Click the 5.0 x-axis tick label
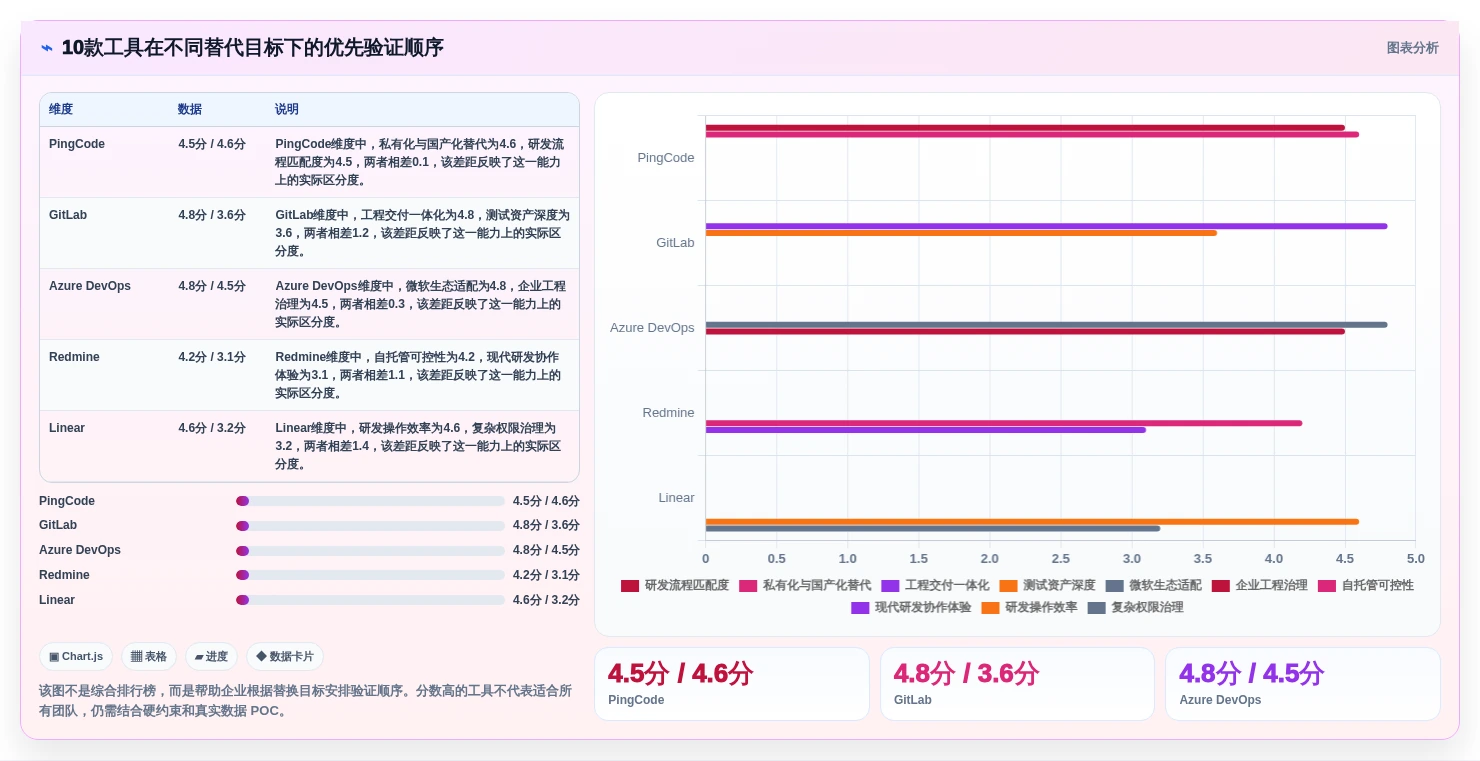This screenshot has height=761, width=1480. 1415,559
